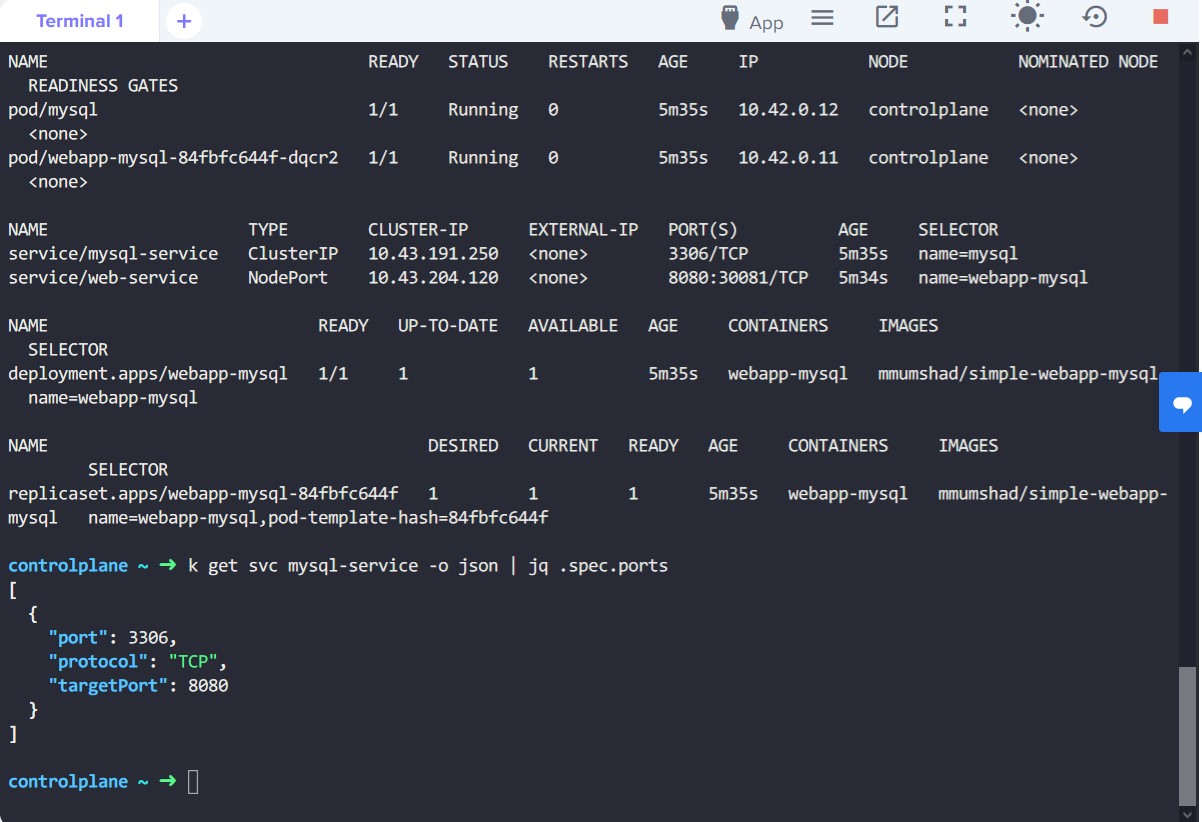Select the k get svc command text
Screen dimensions: 1202x822
click(x=428, y=566)
